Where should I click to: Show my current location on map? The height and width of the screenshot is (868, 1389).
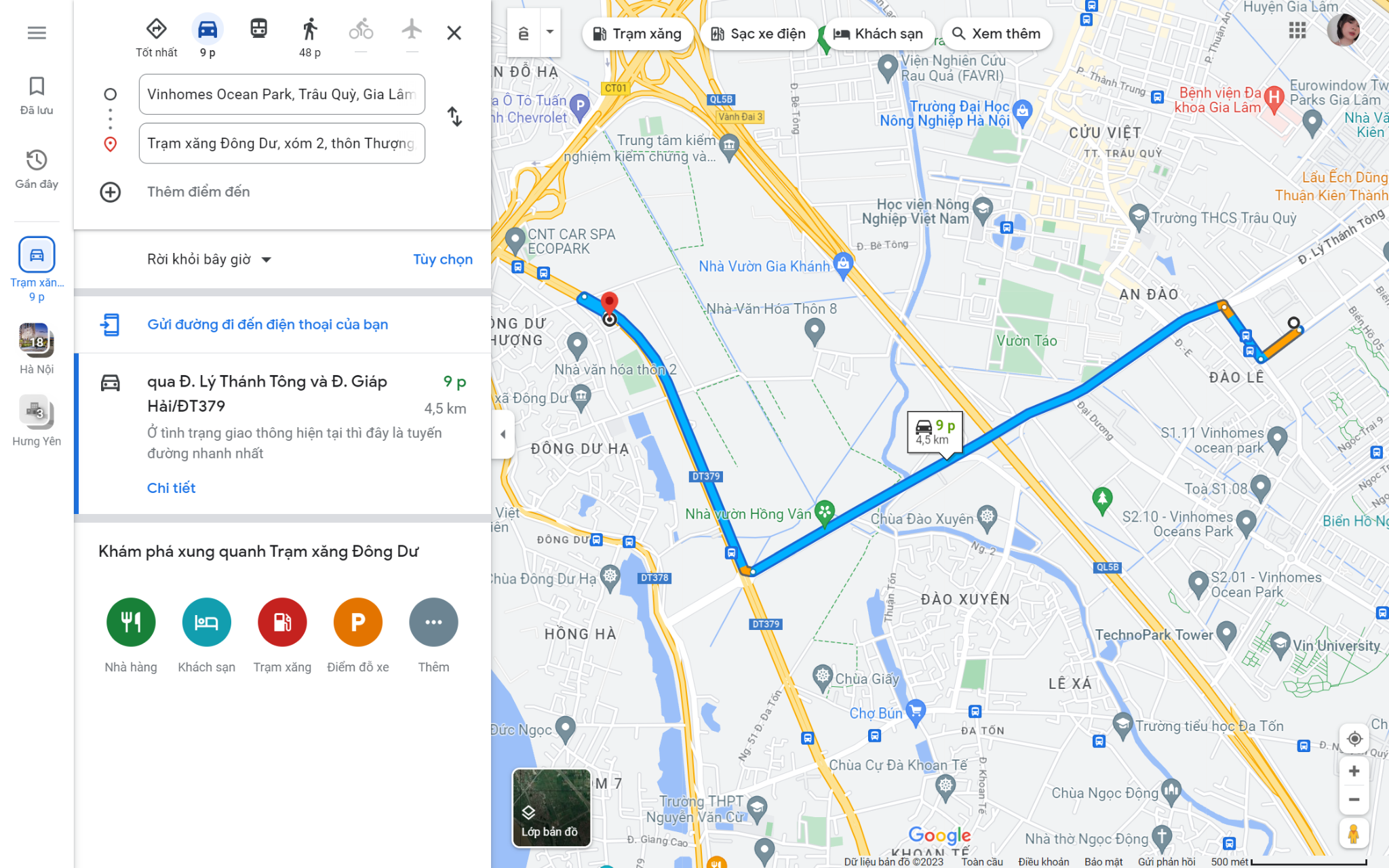tap(1354, 739)
